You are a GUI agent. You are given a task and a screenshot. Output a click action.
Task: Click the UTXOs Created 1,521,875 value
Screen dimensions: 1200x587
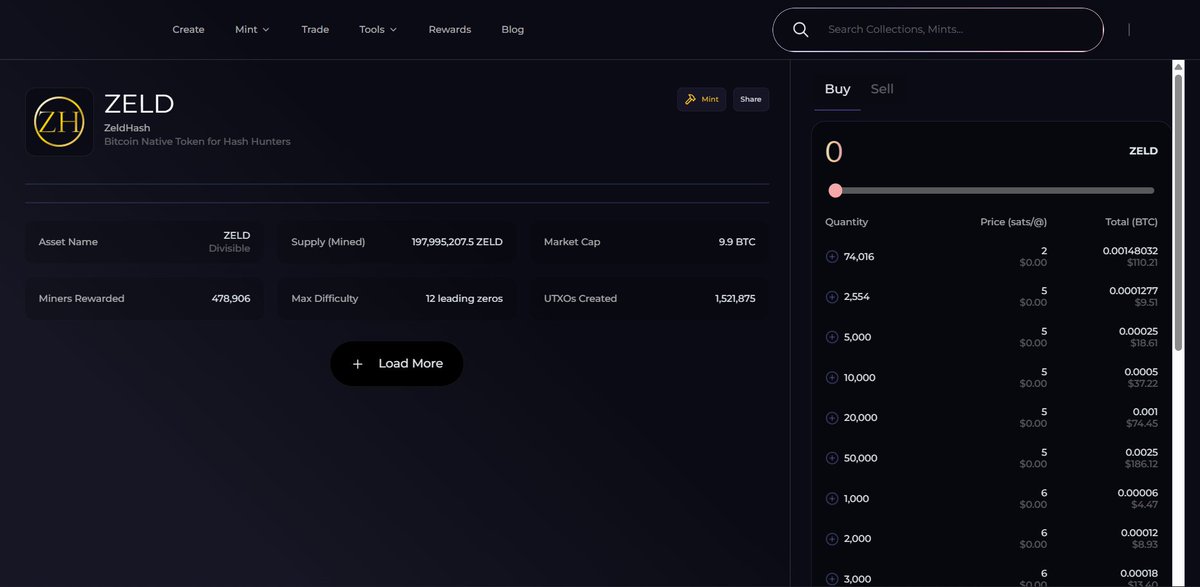click(735, 298)
